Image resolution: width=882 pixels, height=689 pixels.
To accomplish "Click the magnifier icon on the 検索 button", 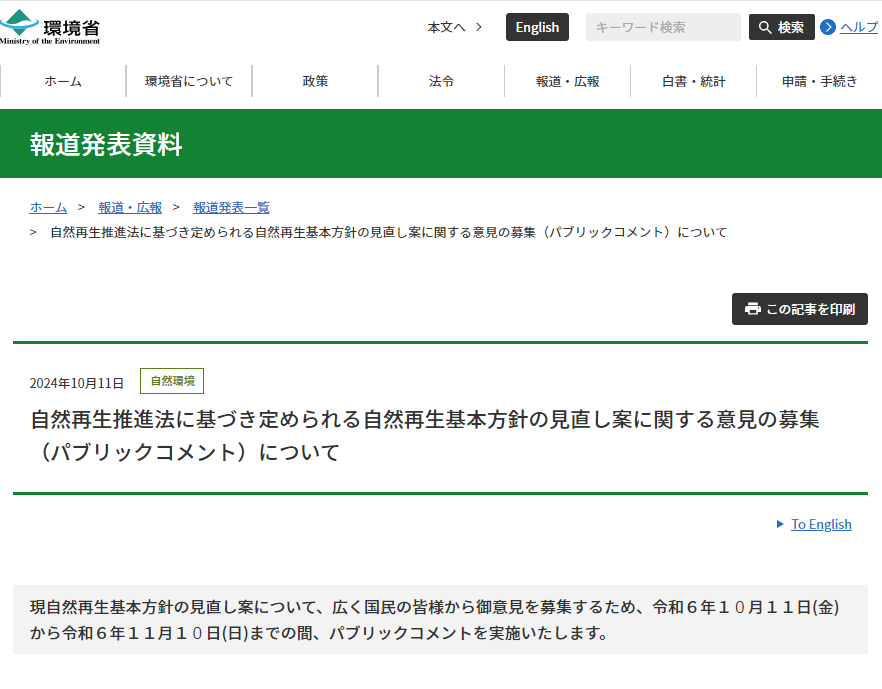I will [766, 26].
